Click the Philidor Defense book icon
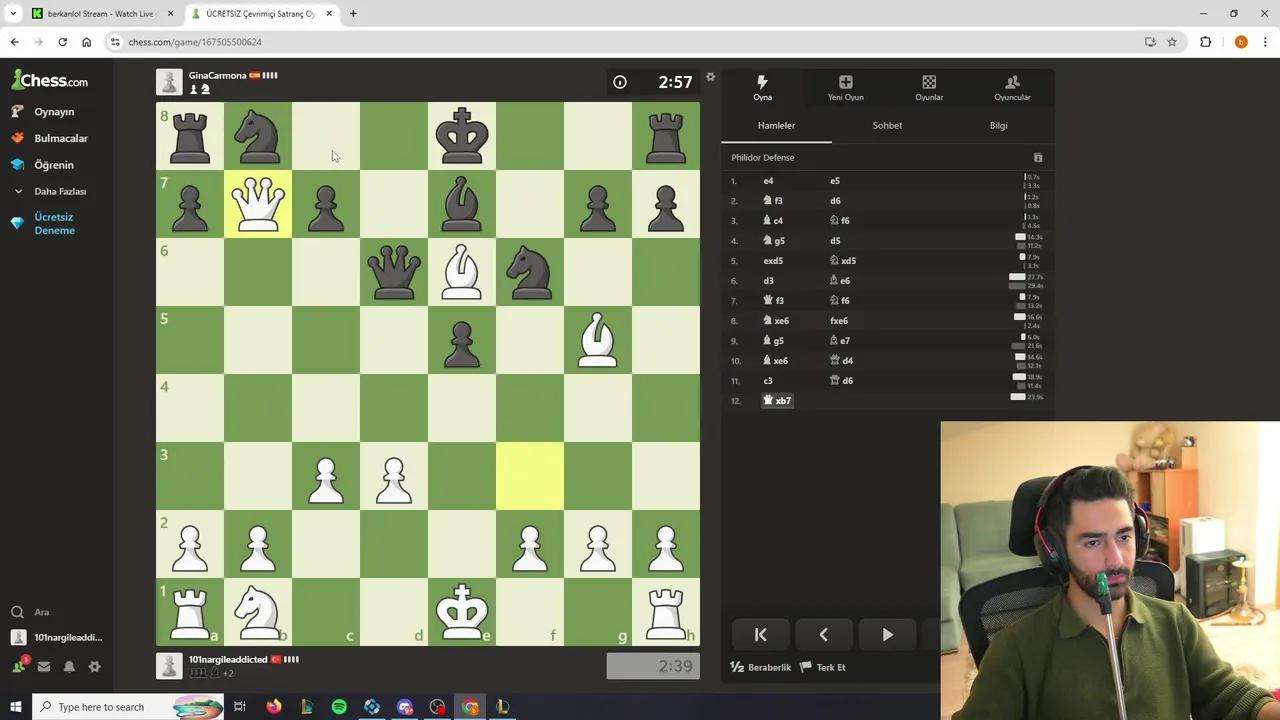This screenshot has width=1280, height=720. coord(1037,157)
